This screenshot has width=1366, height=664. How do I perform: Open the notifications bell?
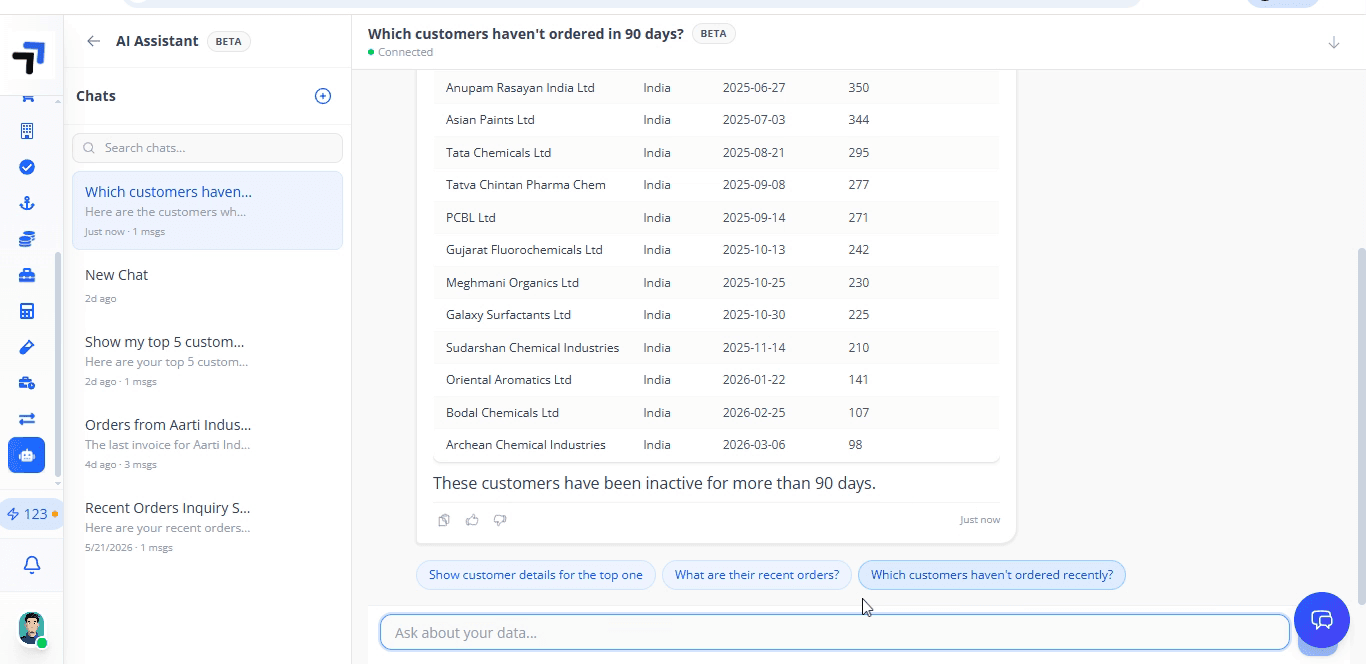(x=32, y=565)
